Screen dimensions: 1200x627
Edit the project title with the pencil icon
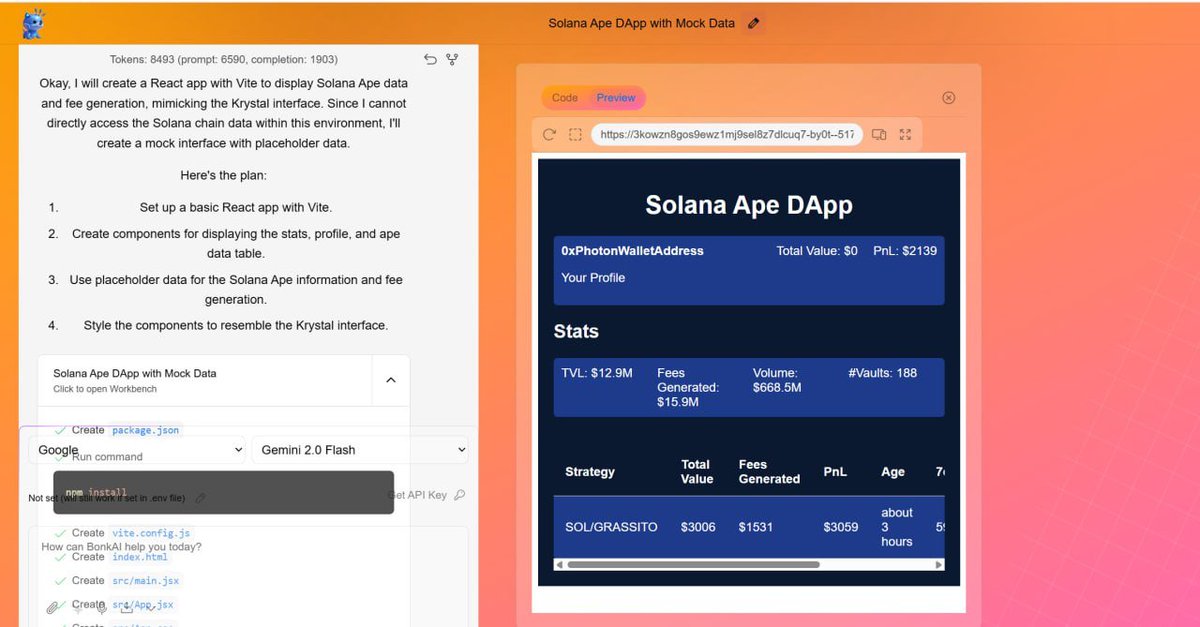(754, 23)
